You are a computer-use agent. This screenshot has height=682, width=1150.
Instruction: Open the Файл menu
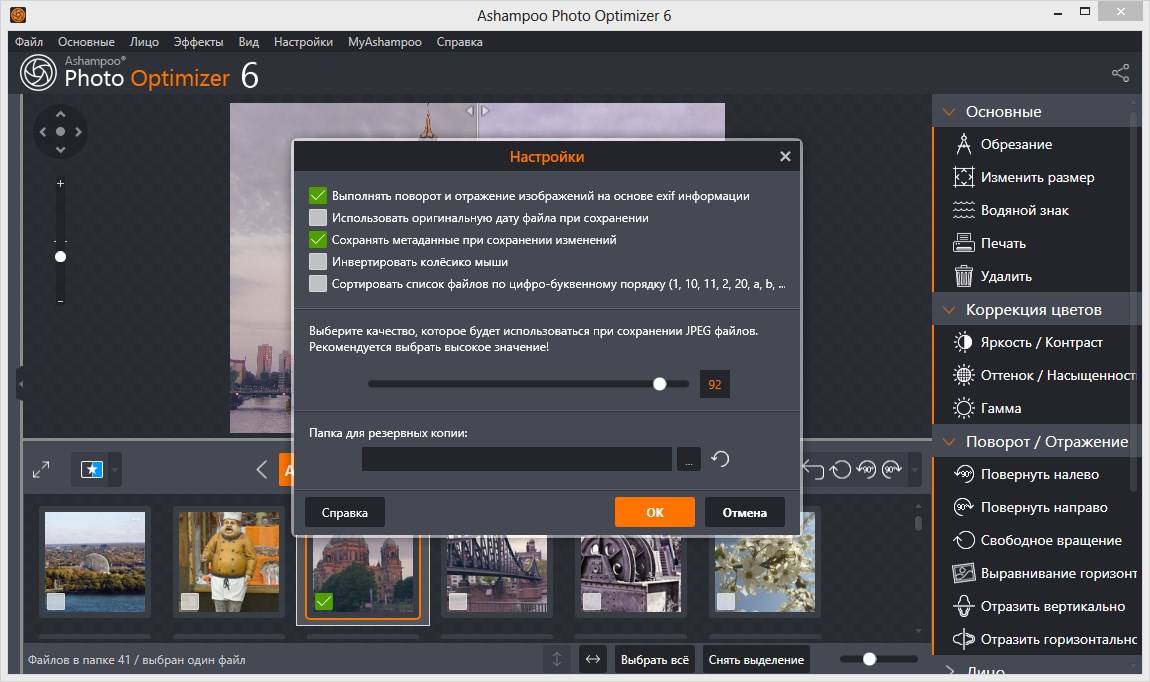[x=29, y=42]
